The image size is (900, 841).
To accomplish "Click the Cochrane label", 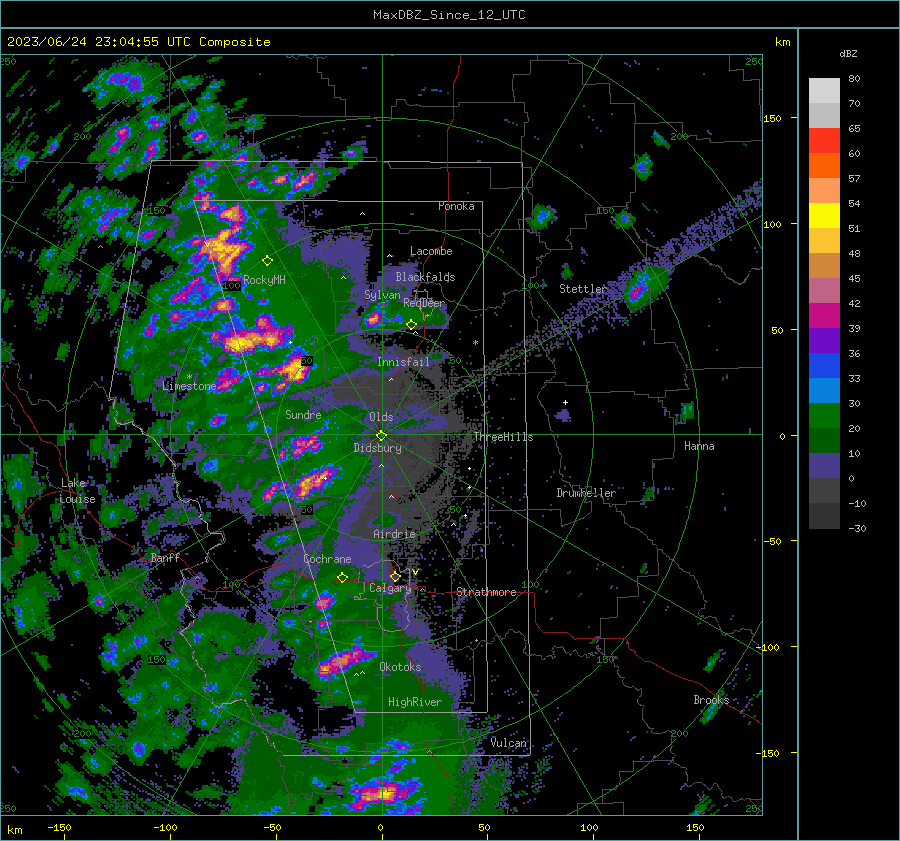I will [327, 559].
